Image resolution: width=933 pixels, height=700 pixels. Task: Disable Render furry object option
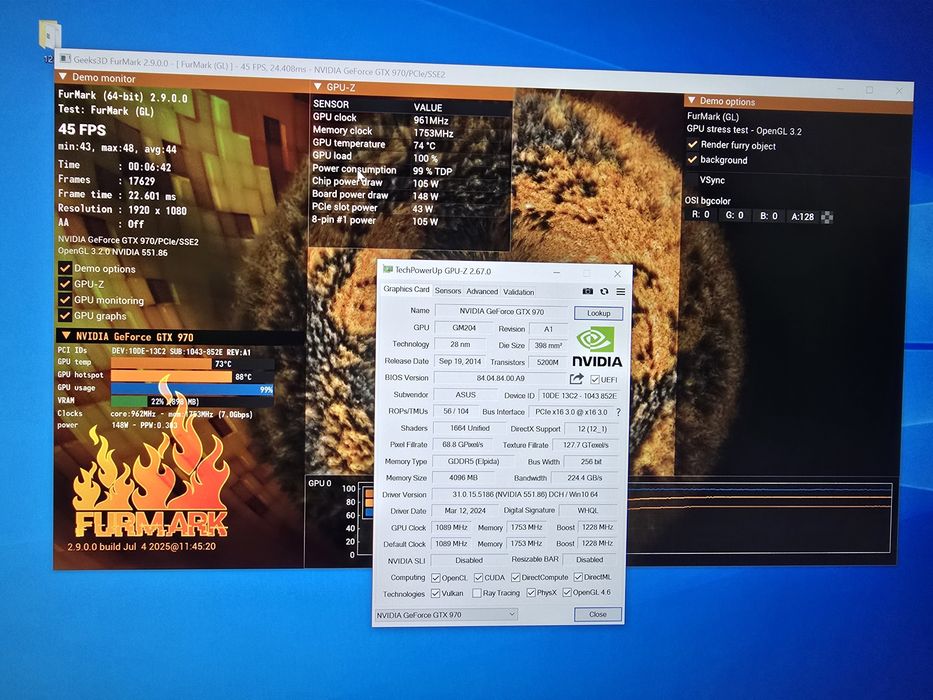coord(693,145)
